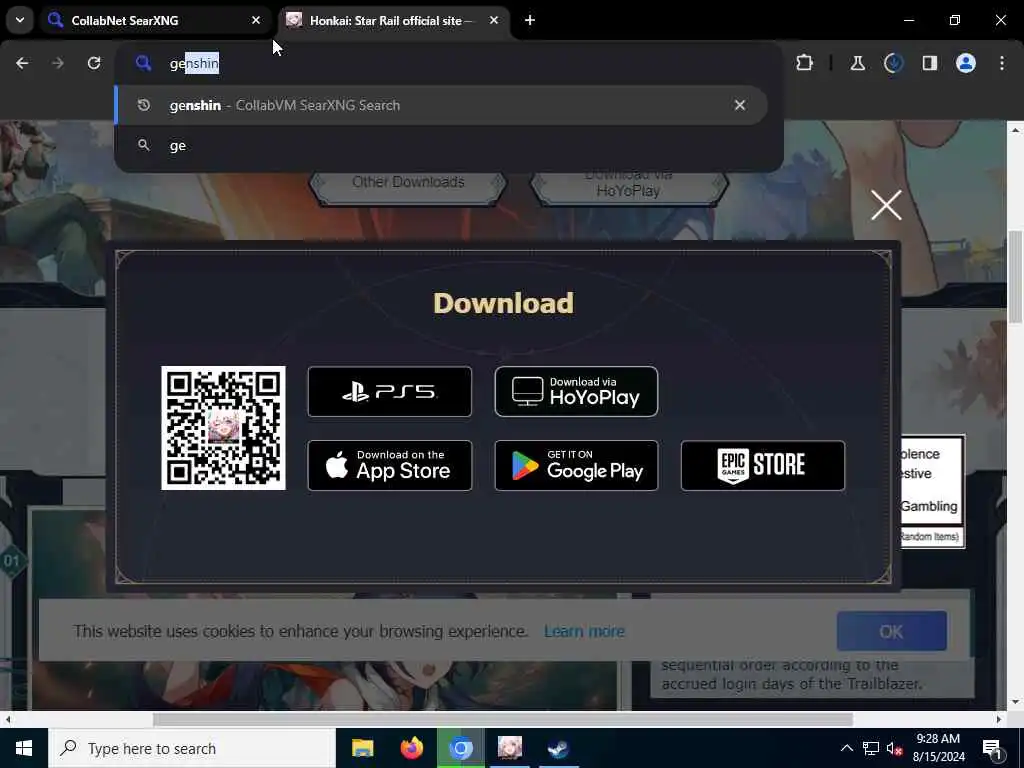Open the network status tray icon

click(x=871, y=748)
